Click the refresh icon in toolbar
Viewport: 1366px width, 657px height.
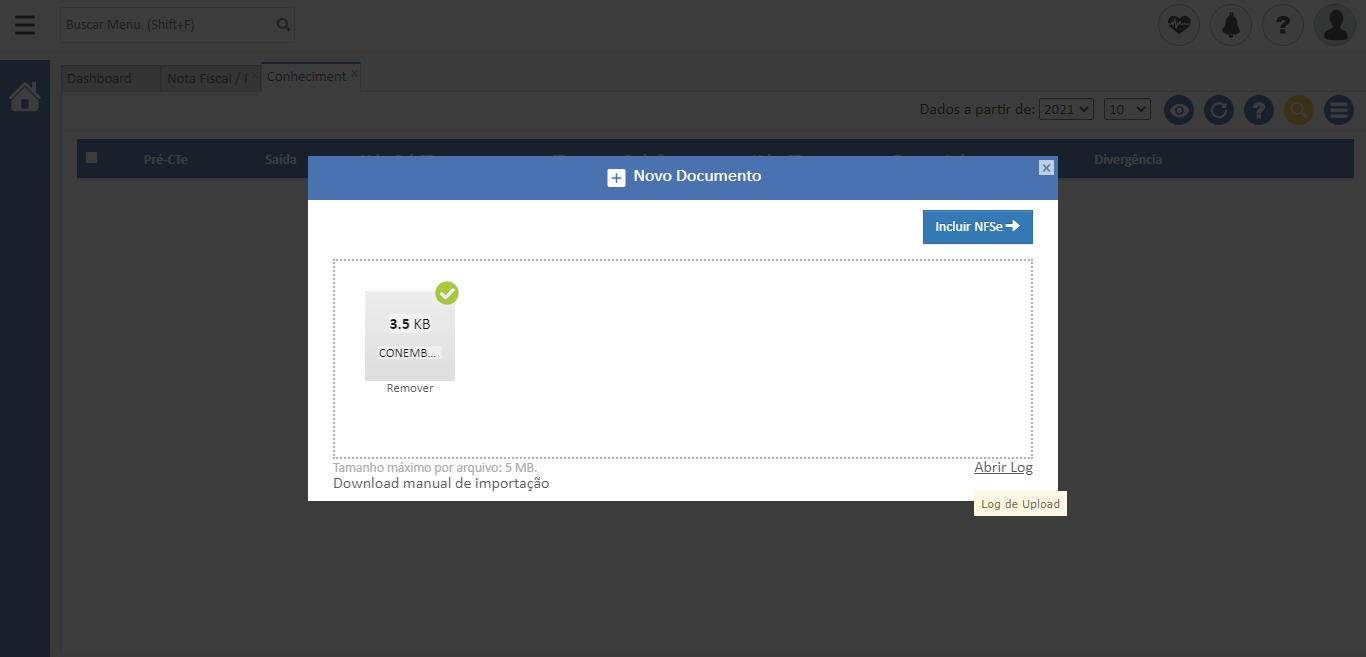(x=1218, y=110)
